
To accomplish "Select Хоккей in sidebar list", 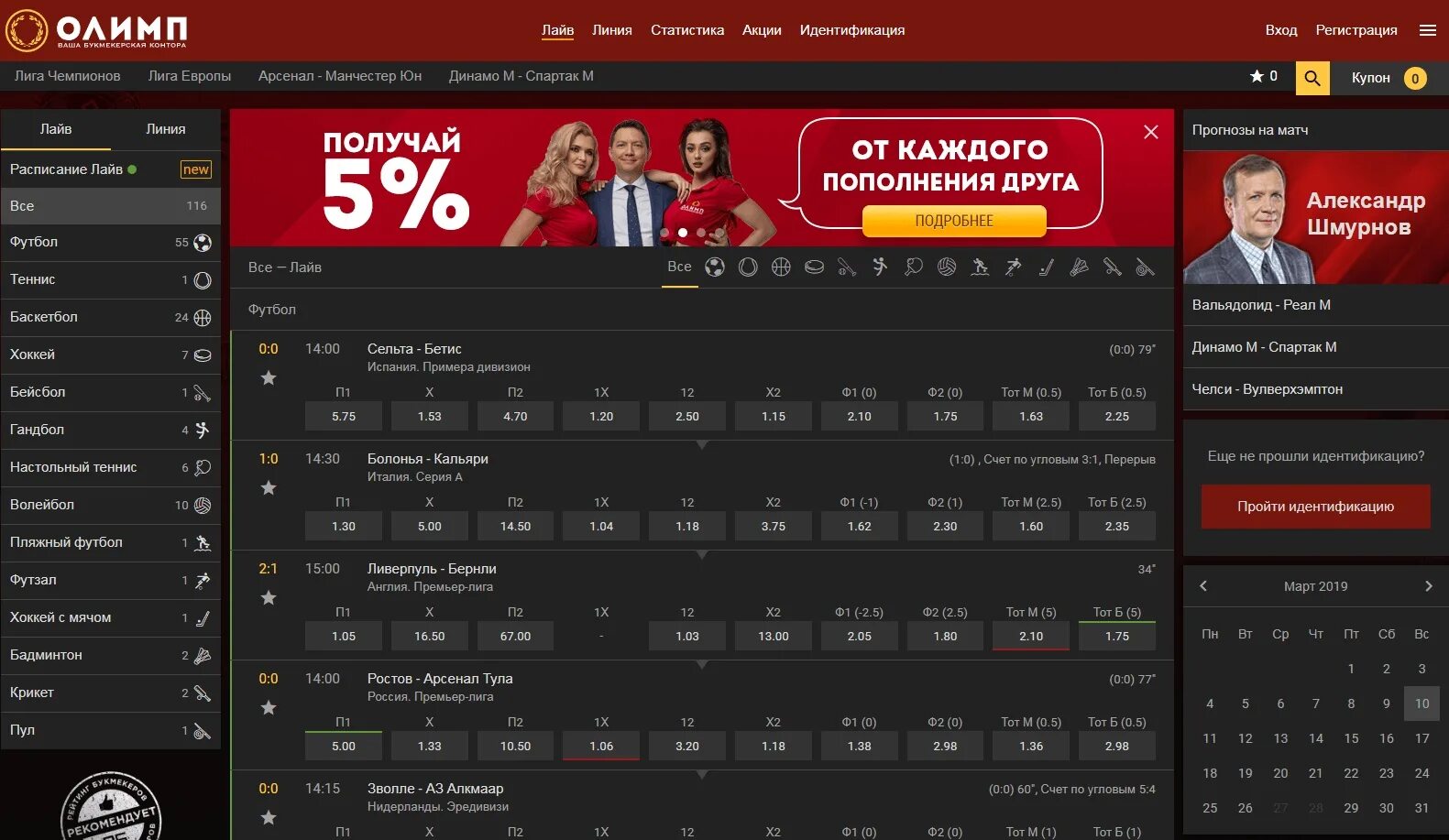I will pos(111,355).
